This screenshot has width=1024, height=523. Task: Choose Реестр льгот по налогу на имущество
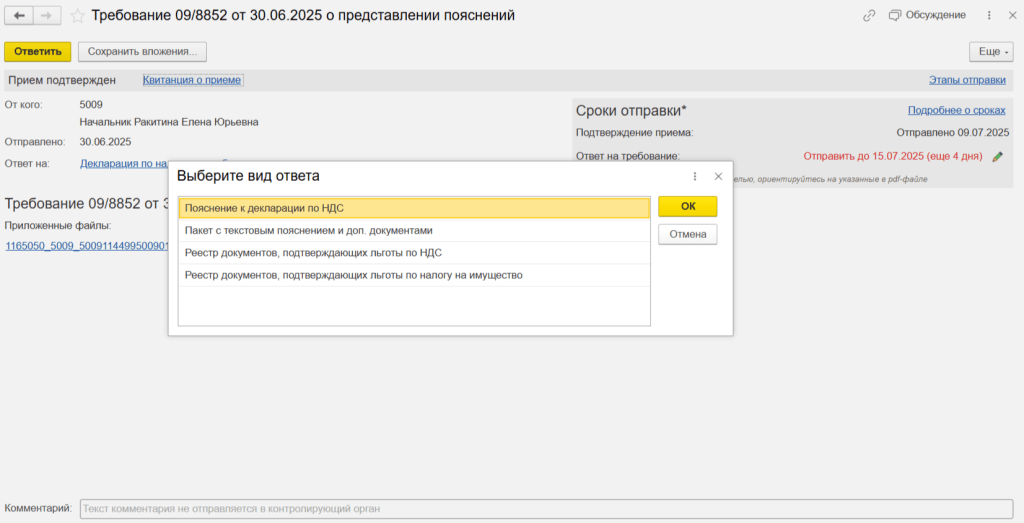414,275
